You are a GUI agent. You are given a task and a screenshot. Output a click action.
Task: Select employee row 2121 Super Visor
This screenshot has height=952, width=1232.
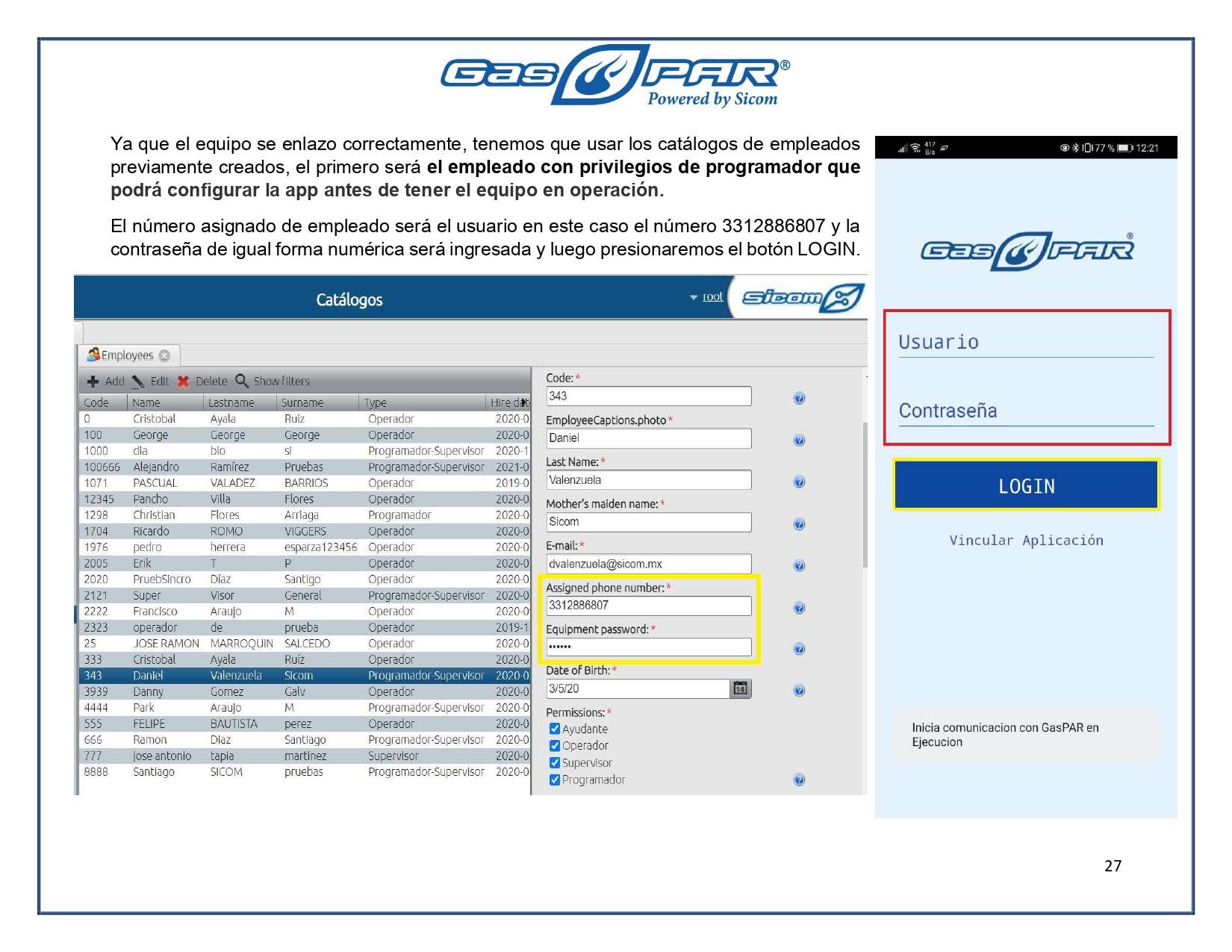pyautogui.click(x=305, y=596)
